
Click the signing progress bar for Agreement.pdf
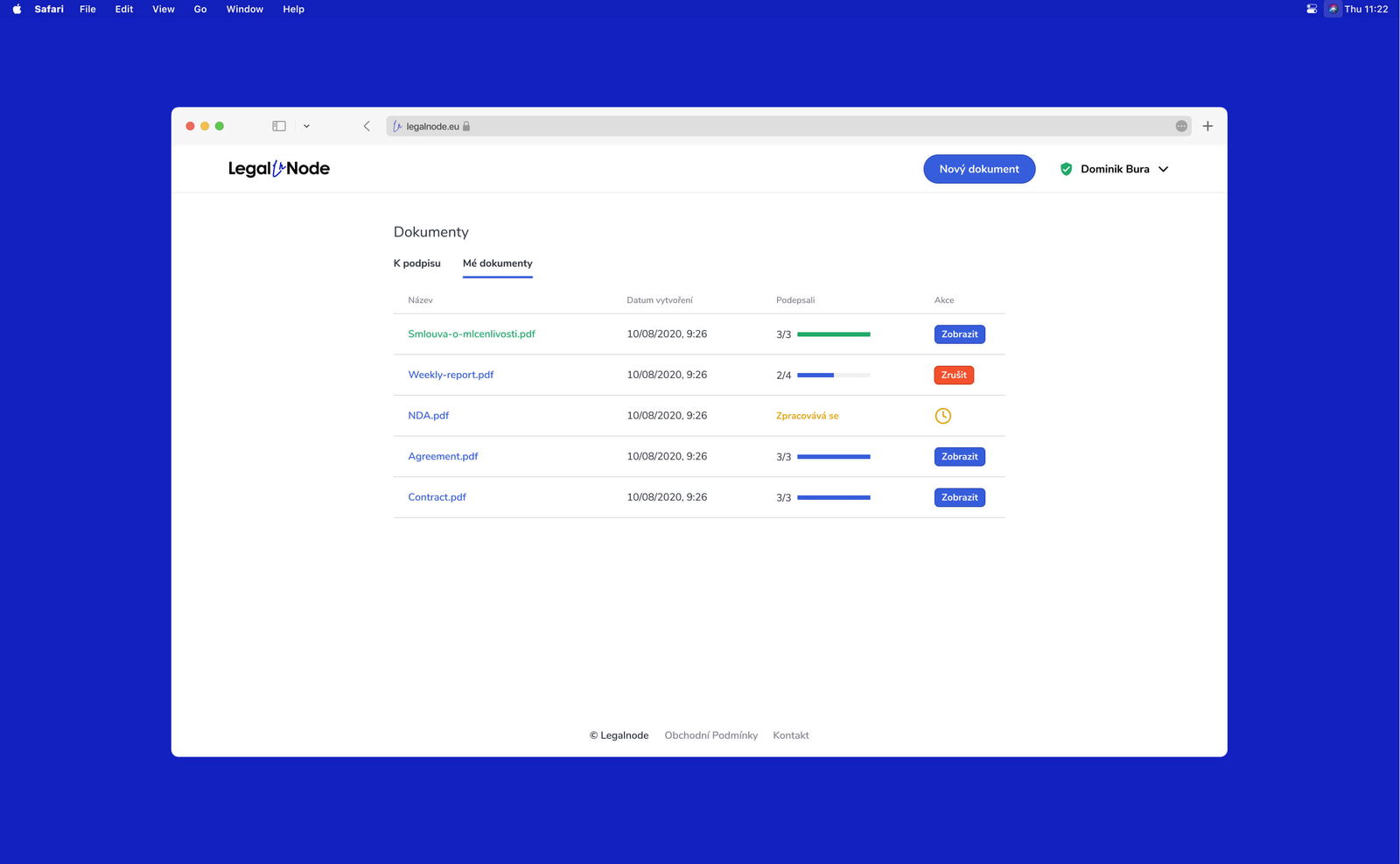(x=832, y=456)
